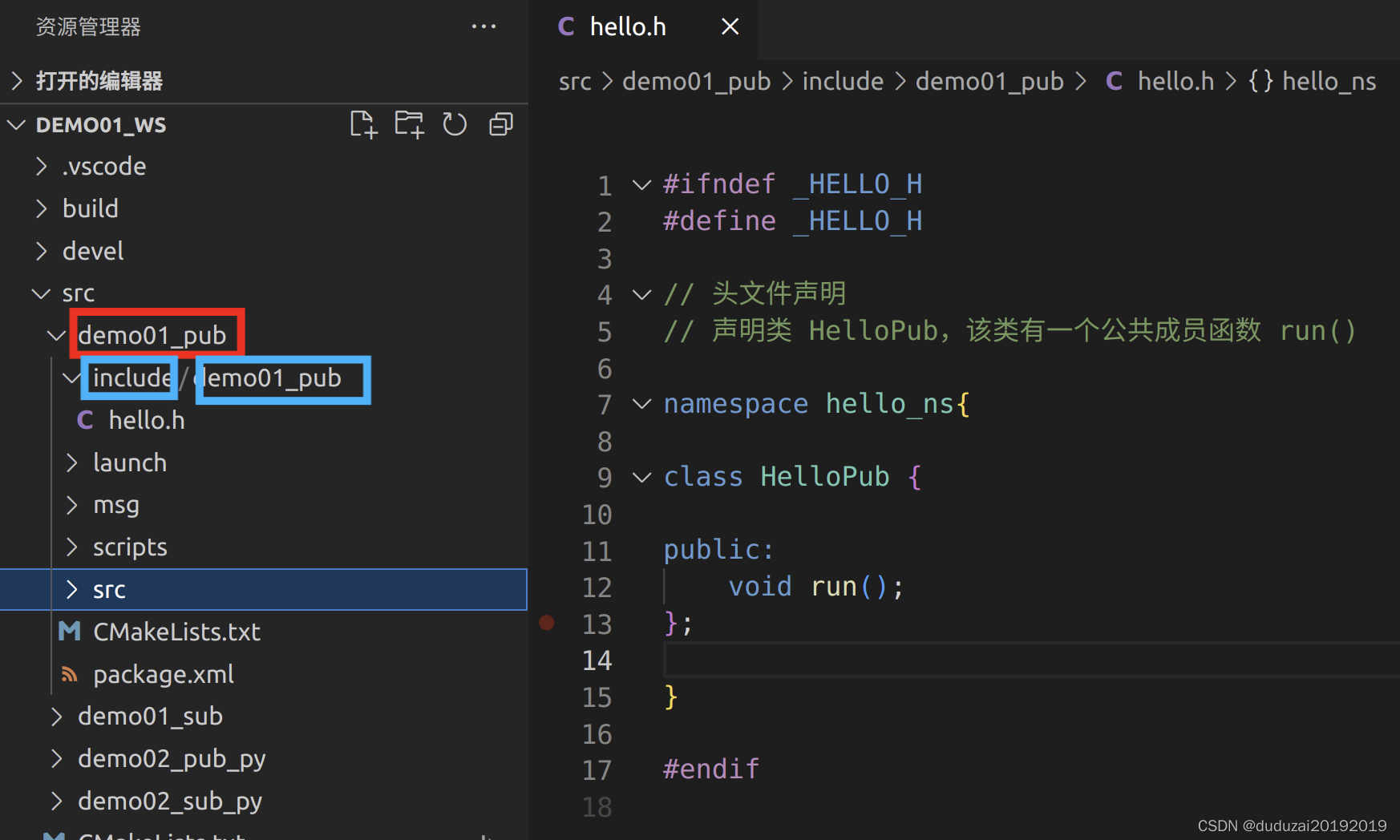Click "HelloPub" class name on line 9
Image resolution: width=1400 pixels, height=840 pixels.
point(825,477)
